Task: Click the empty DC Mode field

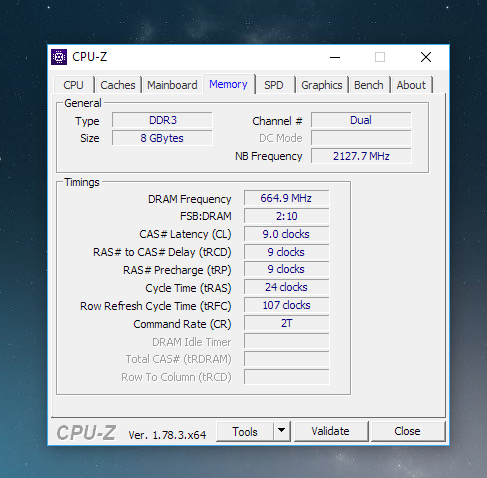Action: (361, 138)
